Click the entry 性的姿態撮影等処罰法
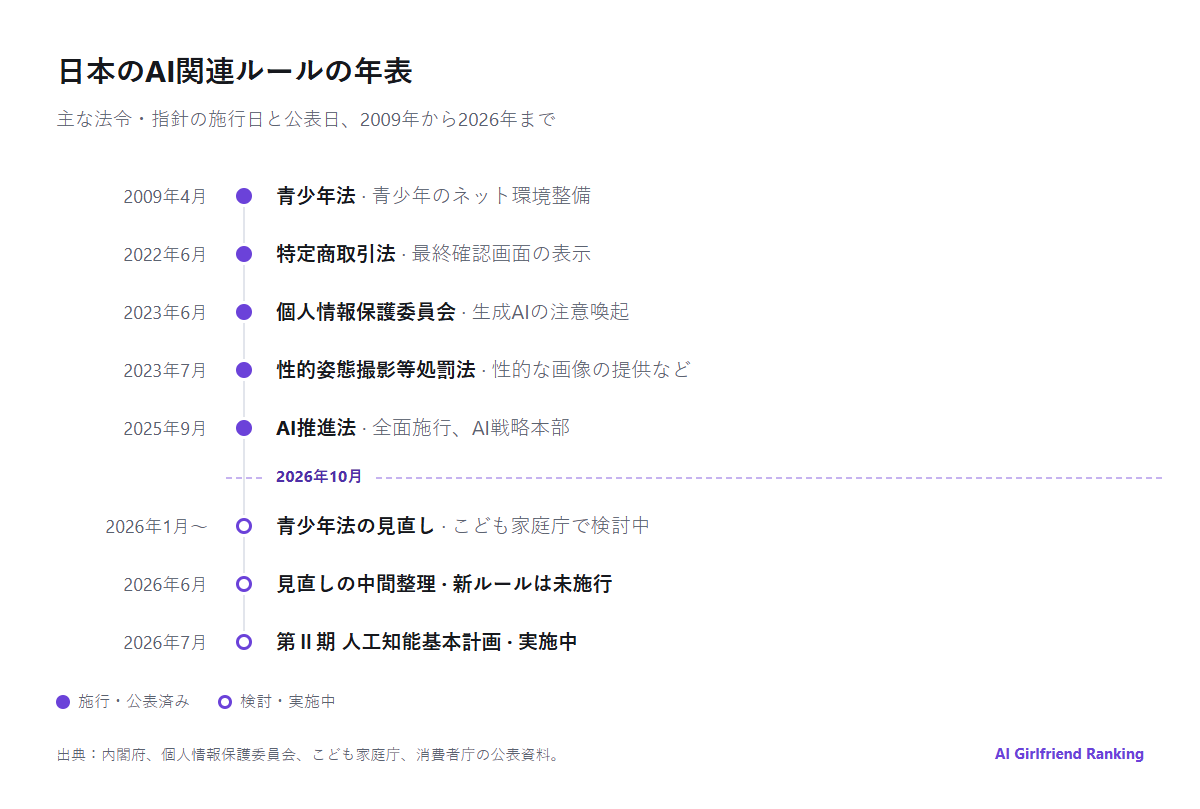 [483, 370]
